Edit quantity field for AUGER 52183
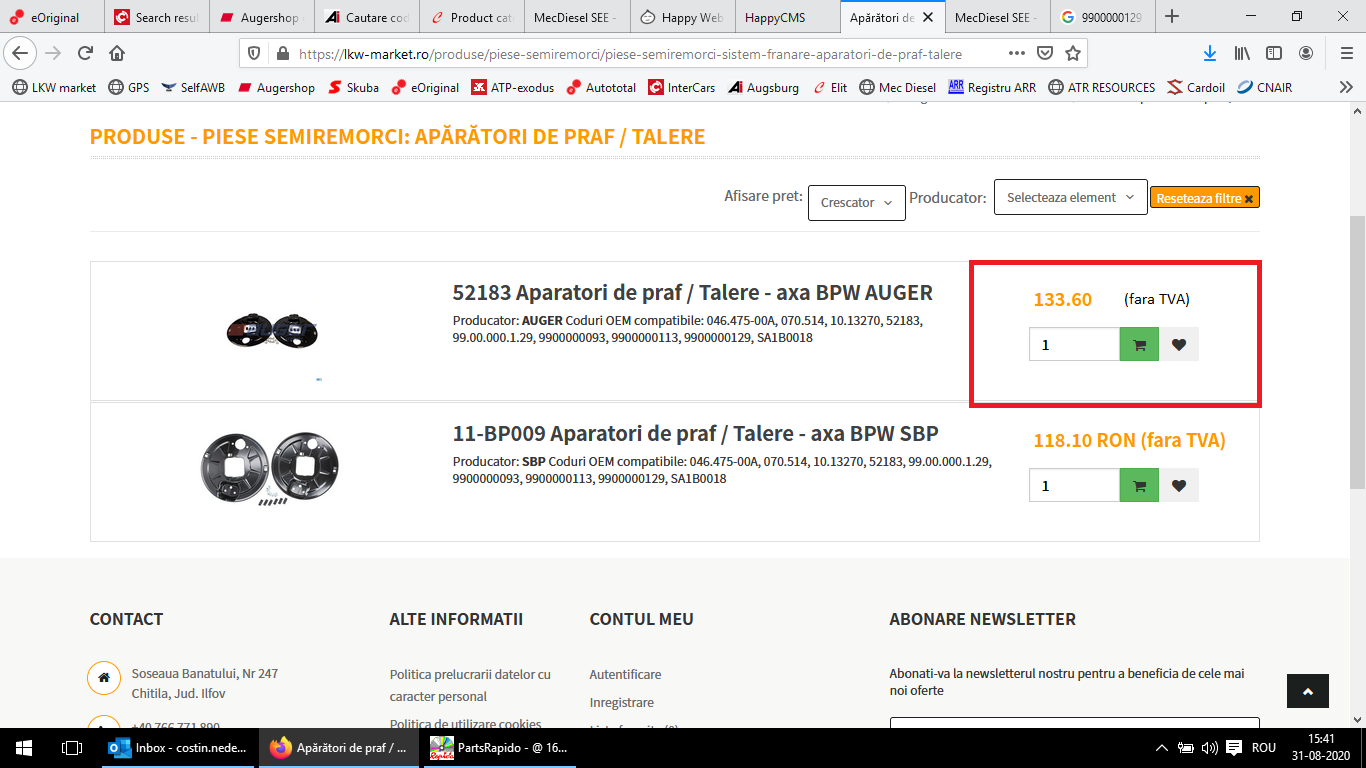Viewport: 1366px width, 768px height. [1074, 344]
